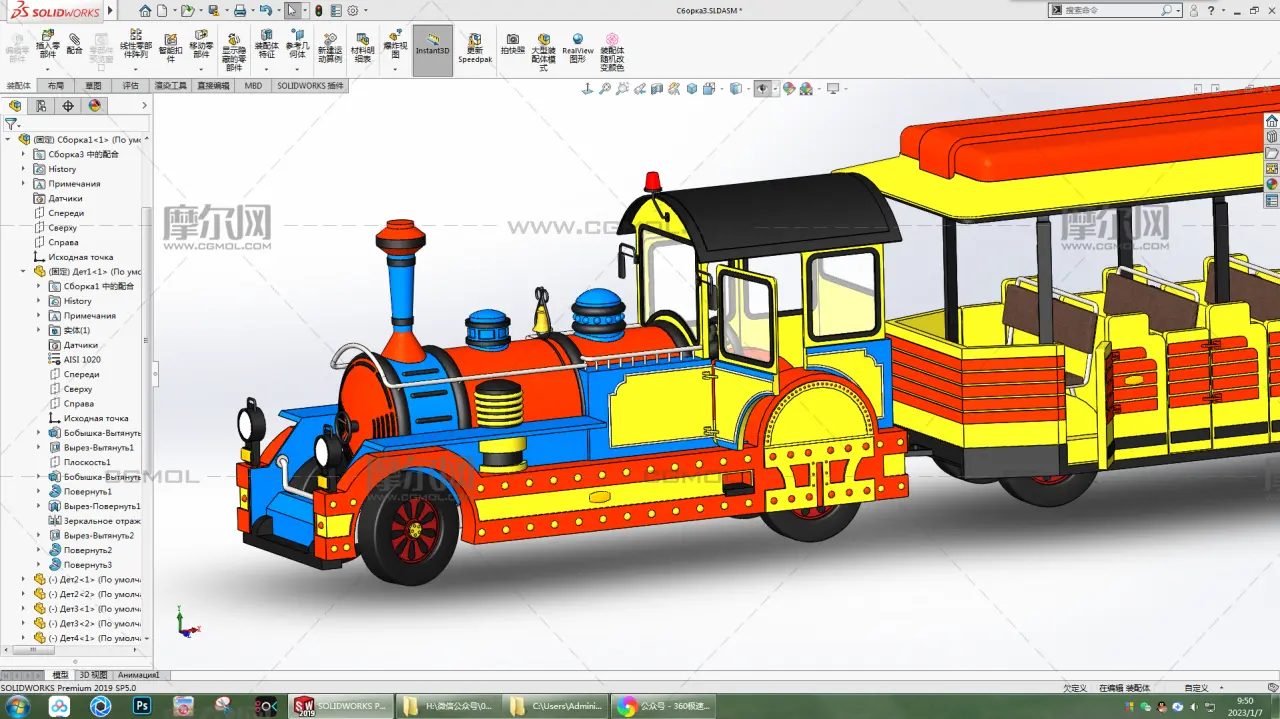Click Bill of Materials (材料明细表) tool

pos(362,48)
